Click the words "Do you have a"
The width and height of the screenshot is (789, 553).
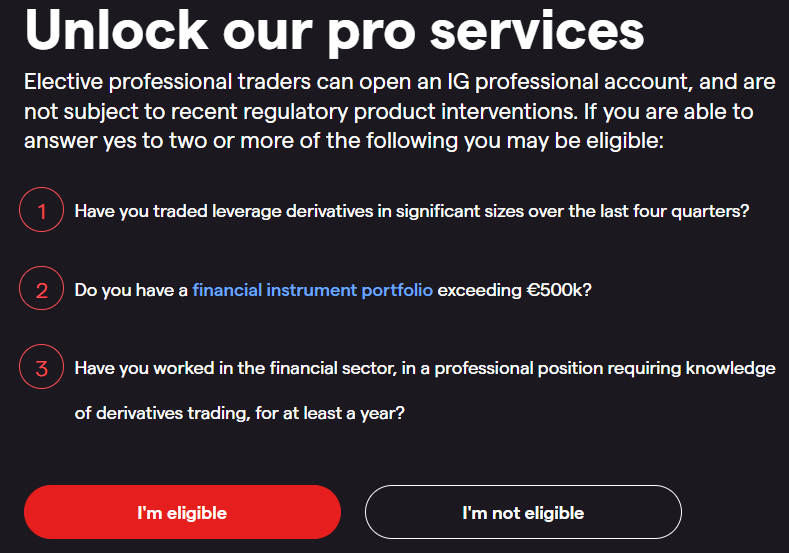(131, 291)
